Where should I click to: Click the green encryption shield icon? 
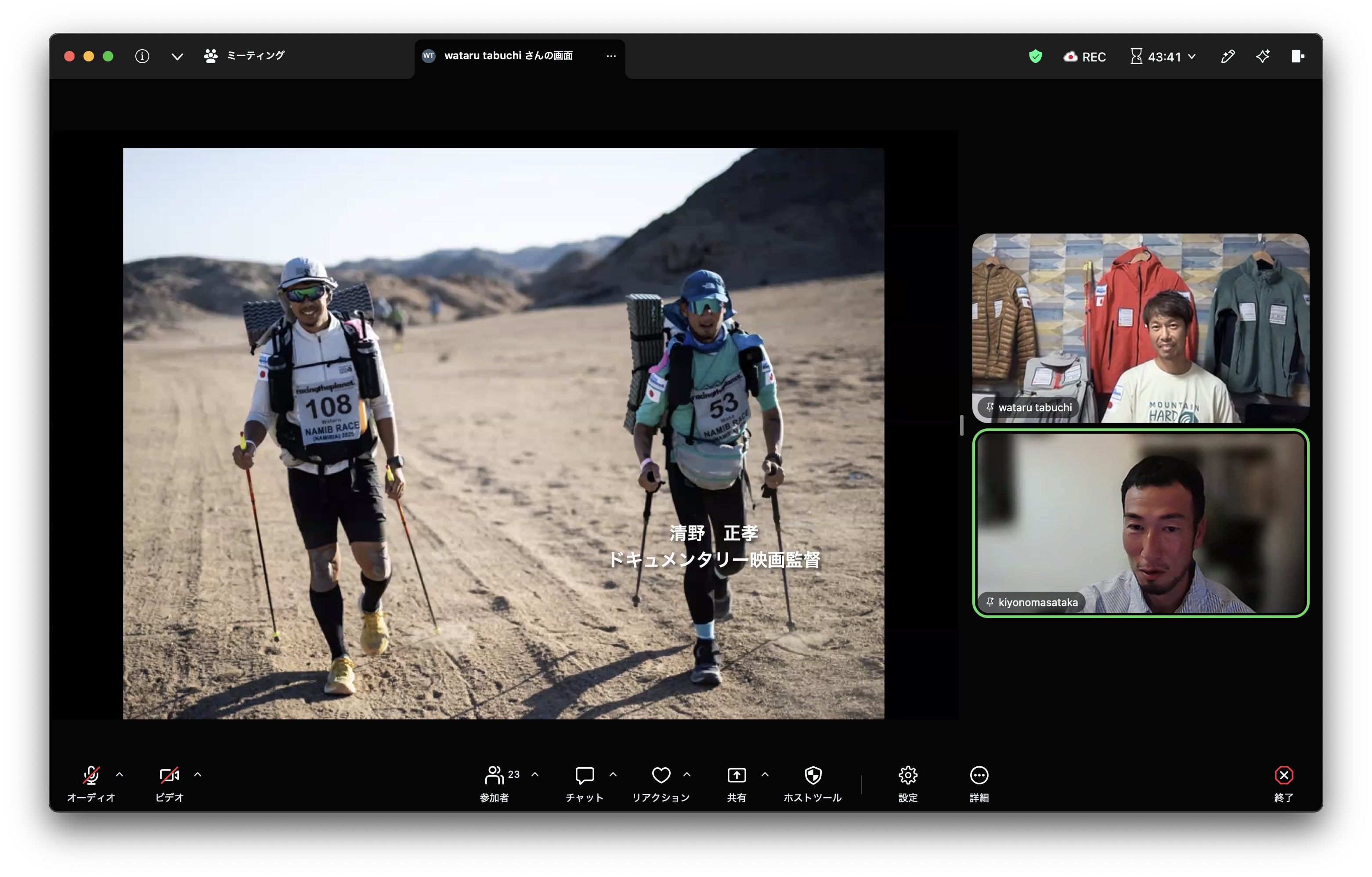coord(1035,56)
